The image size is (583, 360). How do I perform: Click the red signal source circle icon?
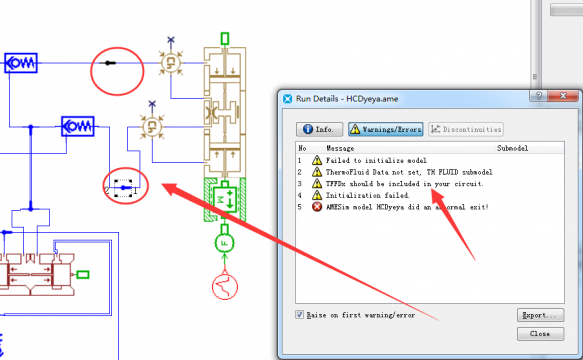tap(225, 287)
